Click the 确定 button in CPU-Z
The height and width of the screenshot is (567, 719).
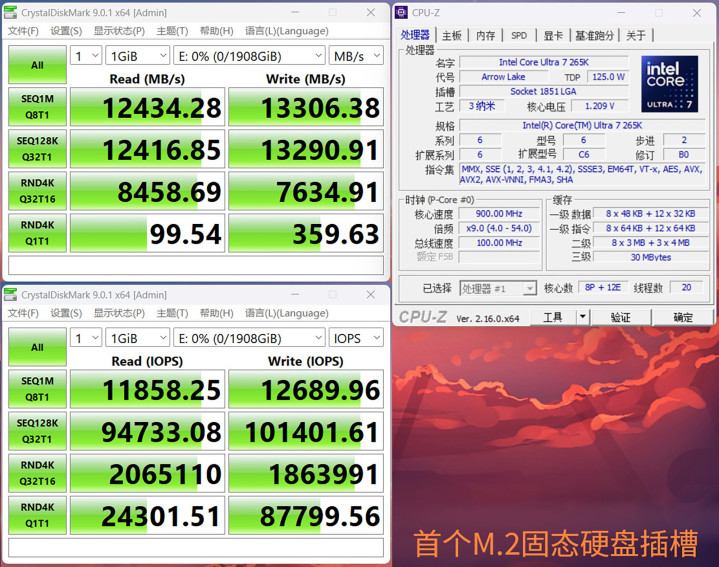pos(683,317)
